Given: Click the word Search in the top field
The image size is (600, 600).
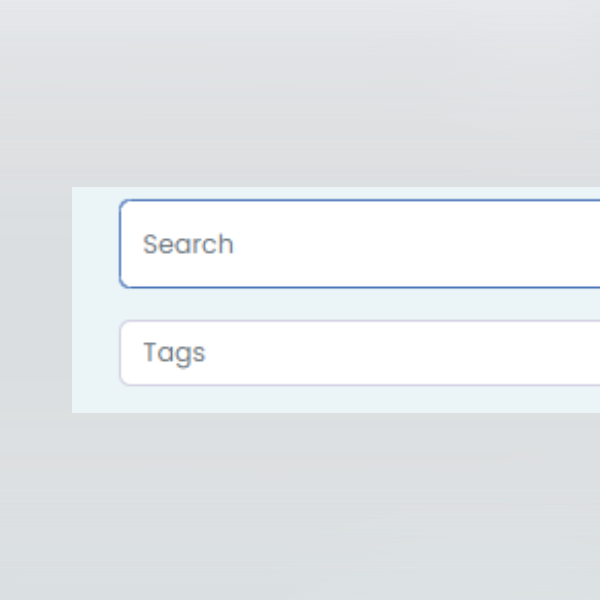Looking at the screenshot, I should [188, 244].
